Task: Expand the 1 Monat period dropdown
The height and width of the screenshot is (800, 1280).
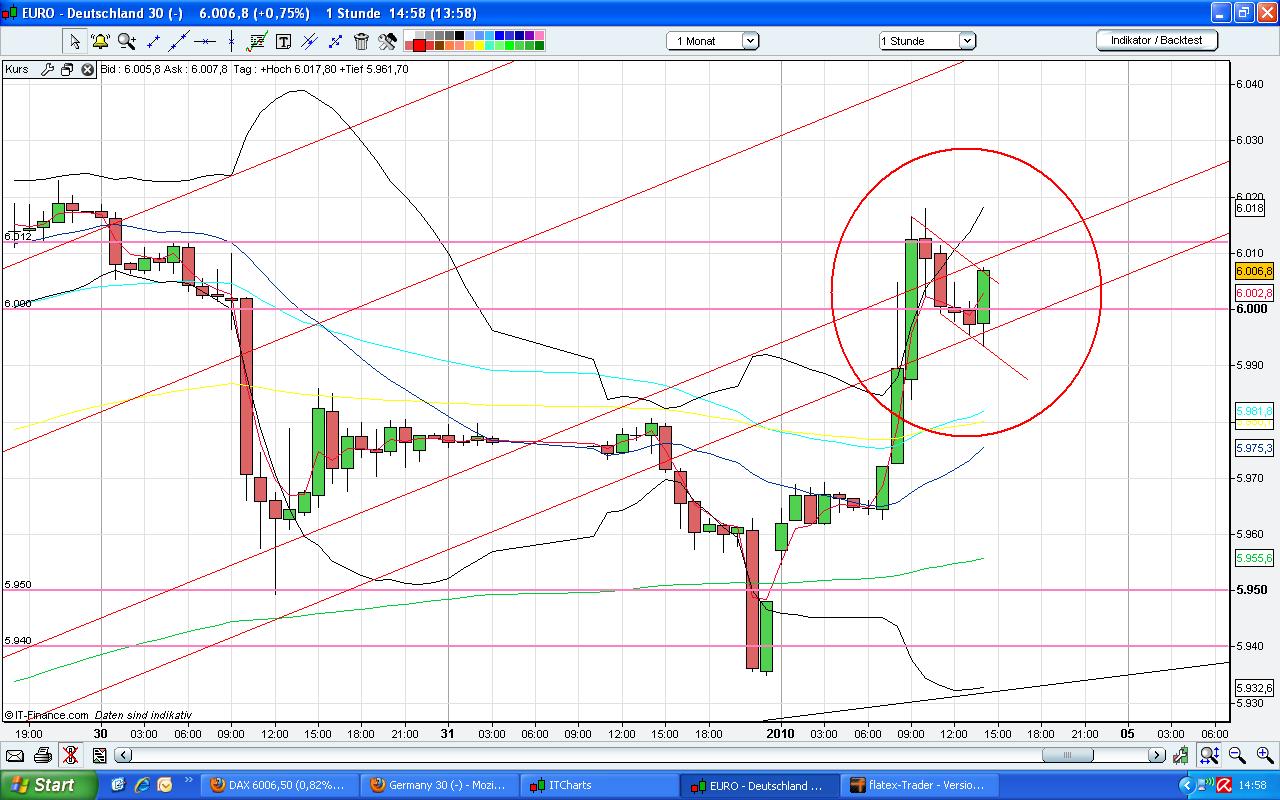Action: (x=750, y=41)
